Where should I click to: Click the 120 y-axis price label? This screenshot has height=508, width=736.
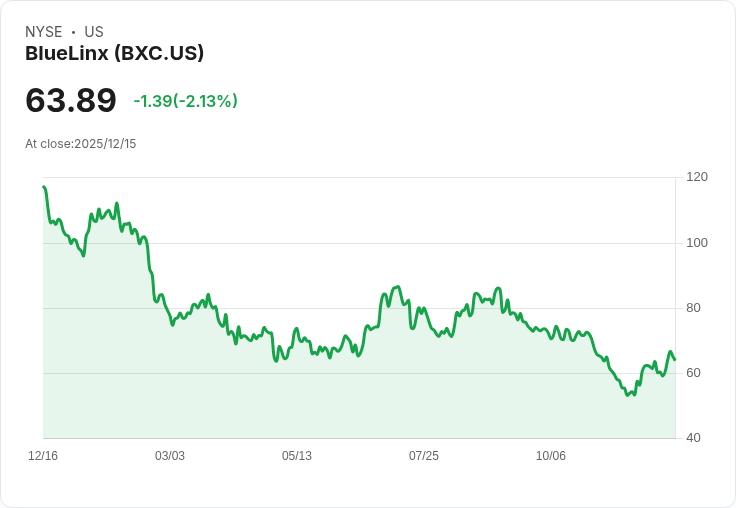(697, 177)
